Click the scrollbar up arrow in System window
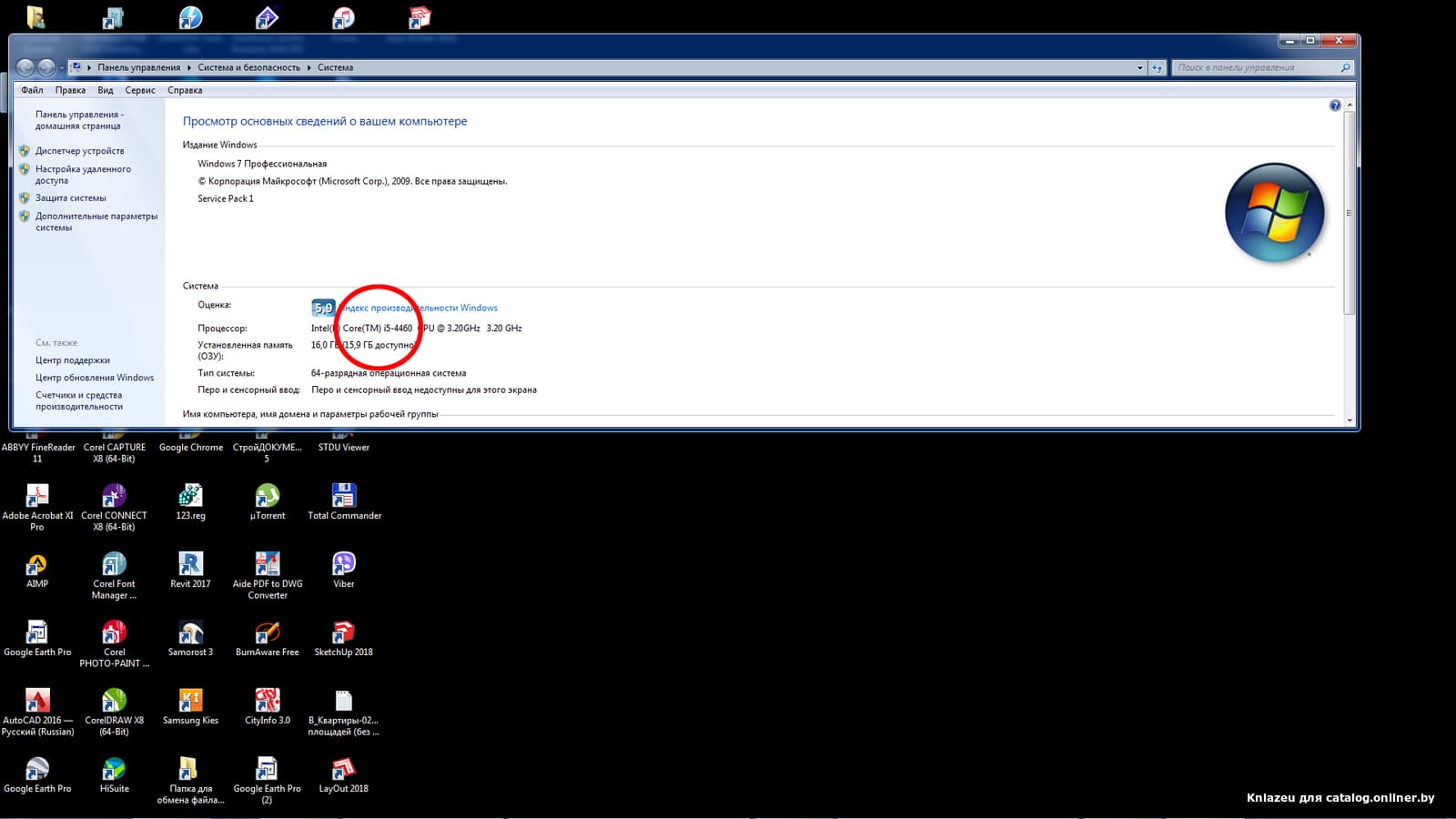The height and width of the screenshot is (819, 1456). click(1350, 106)
